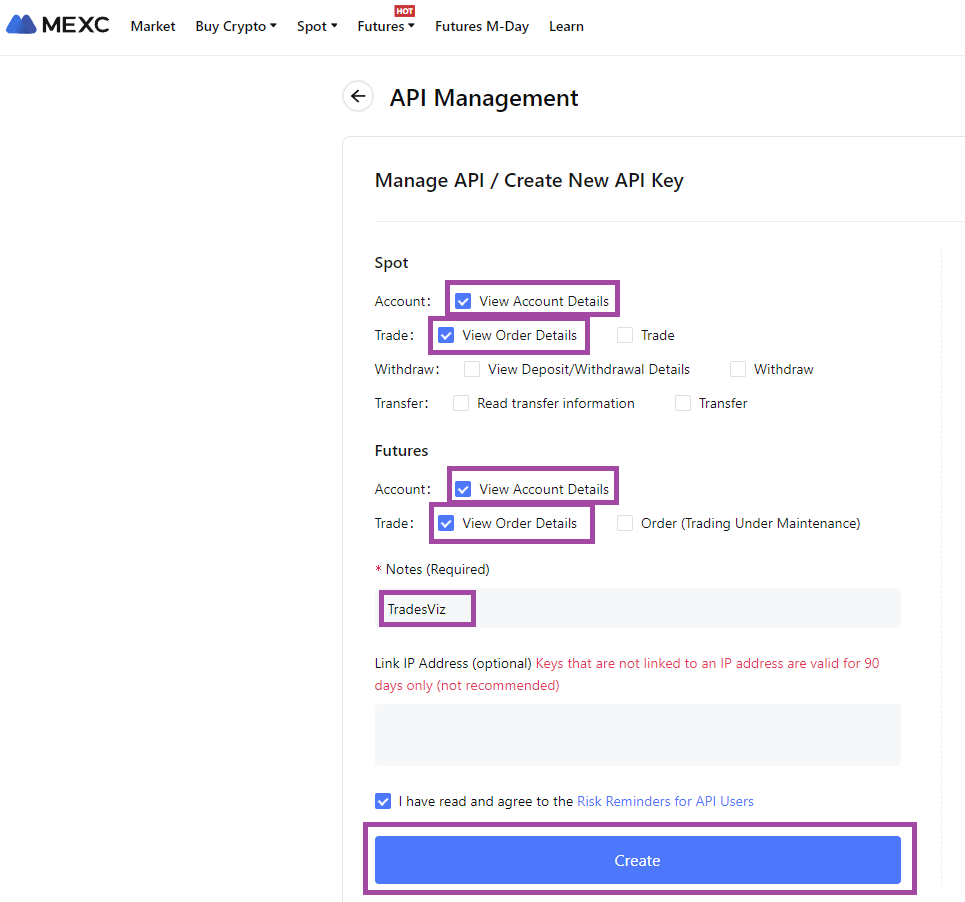Open the Futures M-Day page
The width and height of the screenshot is (965, 902).
(x=482, y=26)
